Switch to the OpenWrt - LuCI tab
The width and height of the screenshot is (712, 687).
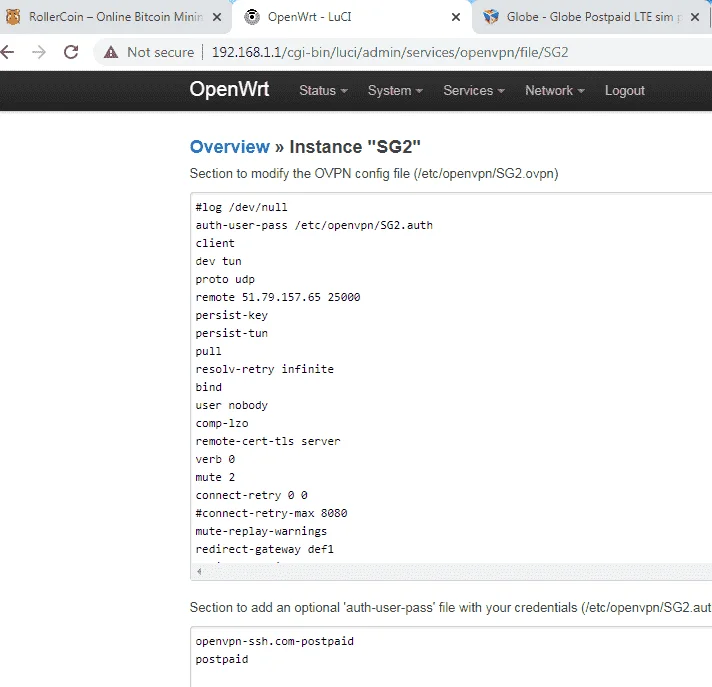[x=352, y=17]
